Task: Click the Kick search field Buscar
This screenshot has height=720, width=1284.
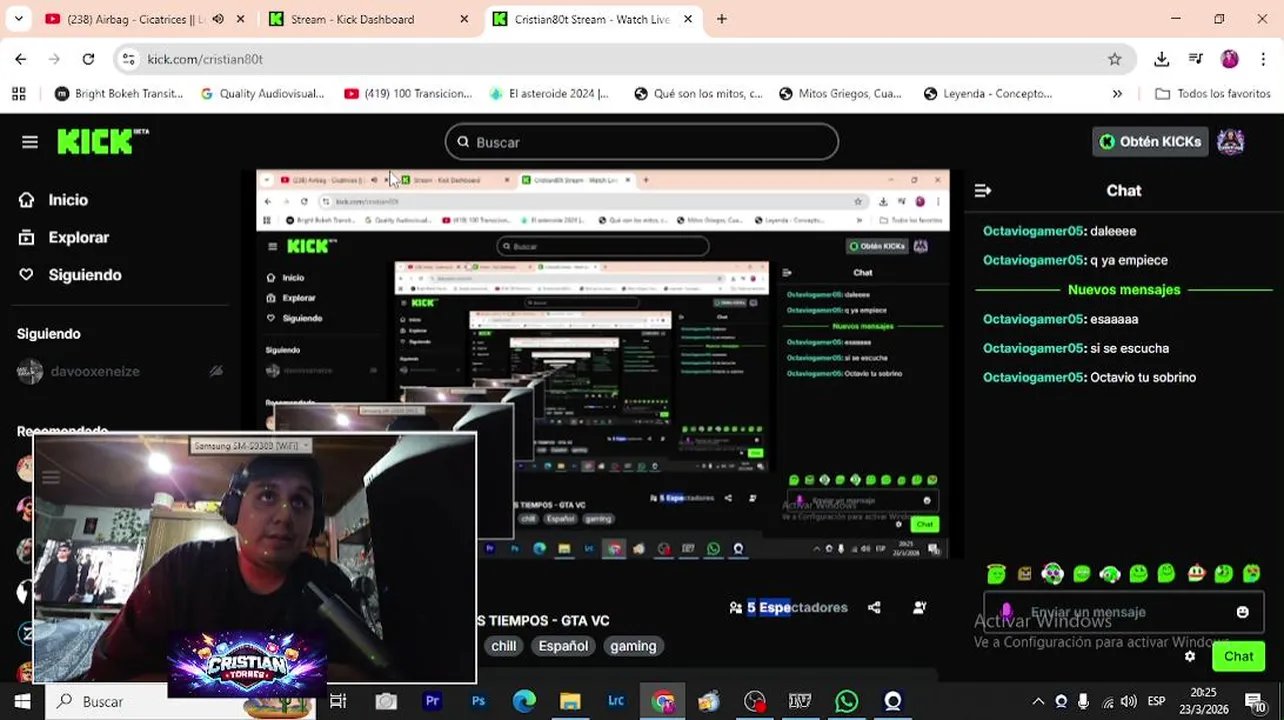Action: coord(641,142)
